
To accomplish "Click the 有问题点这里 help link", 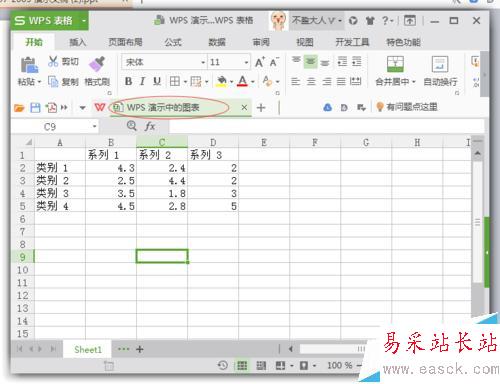I will [407, 107].
